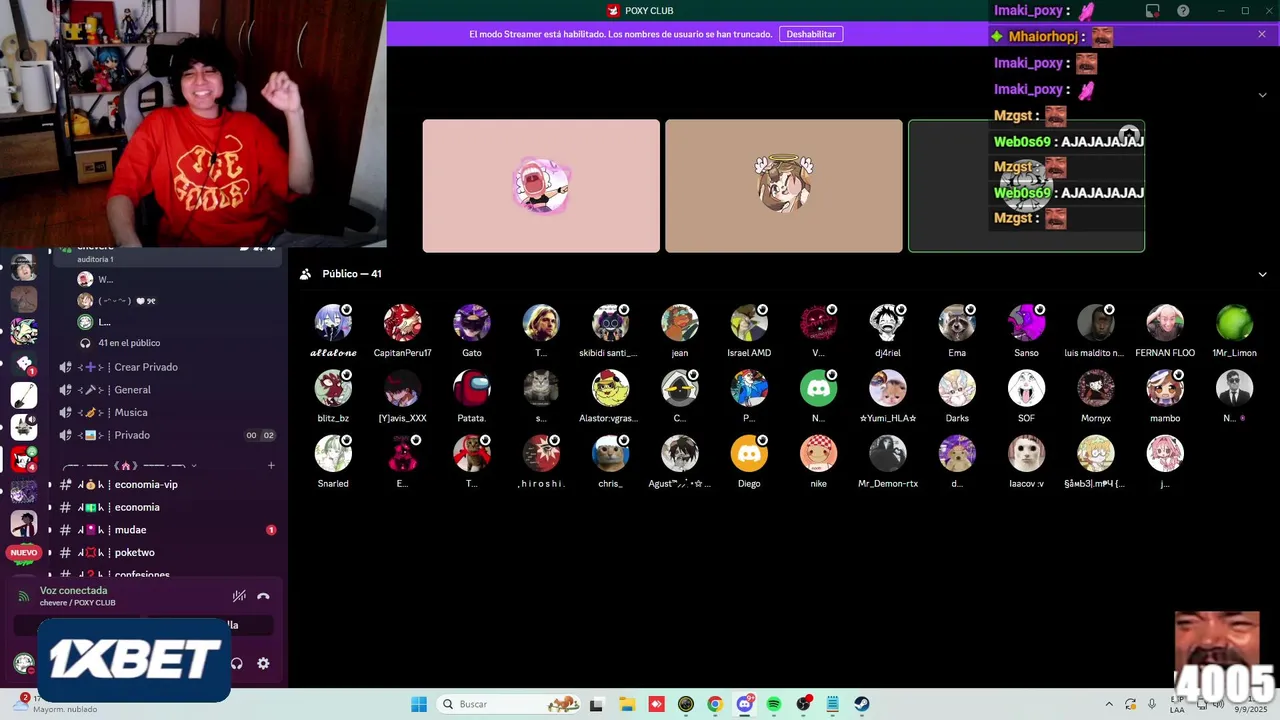Click Mr_Demon-rtx's avatar in the audience

click(x=888, y=453)
